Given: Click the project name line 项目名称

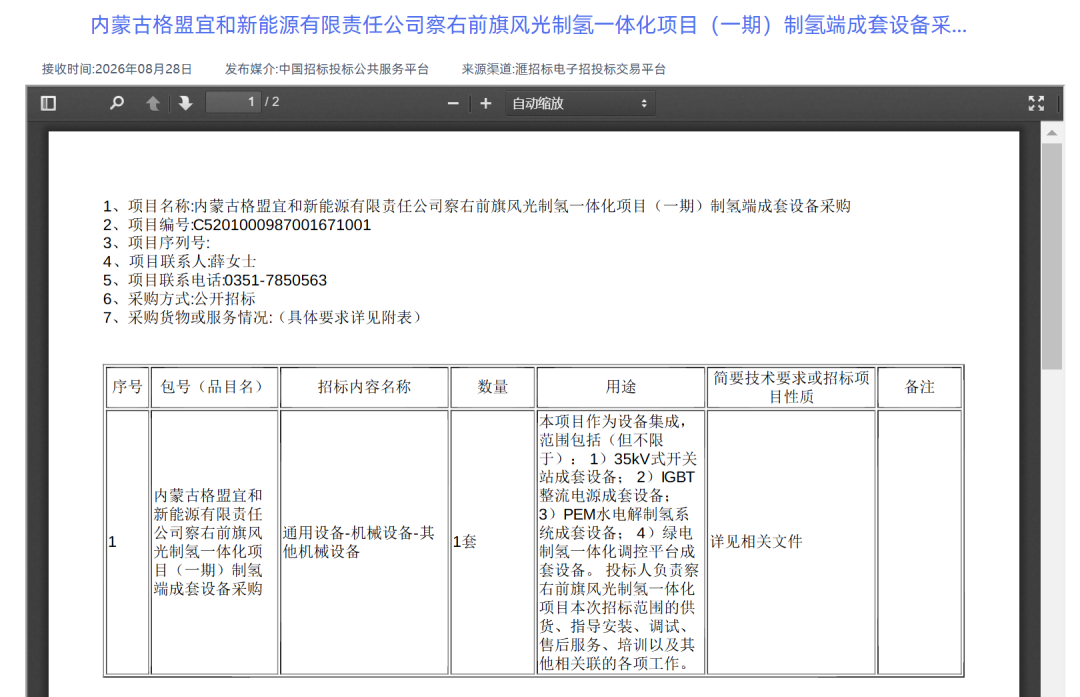Looking at the screenshot, I should coord(477,206).
